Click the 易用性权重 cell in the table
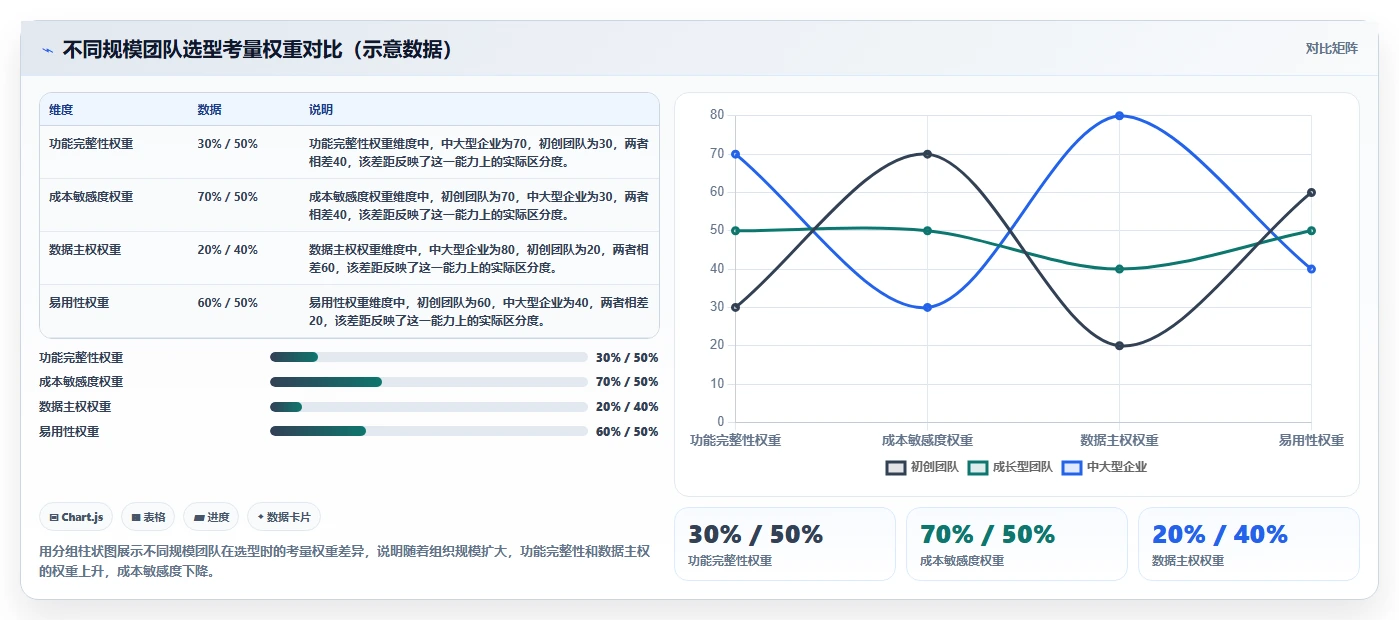 (x=79, y=303)
